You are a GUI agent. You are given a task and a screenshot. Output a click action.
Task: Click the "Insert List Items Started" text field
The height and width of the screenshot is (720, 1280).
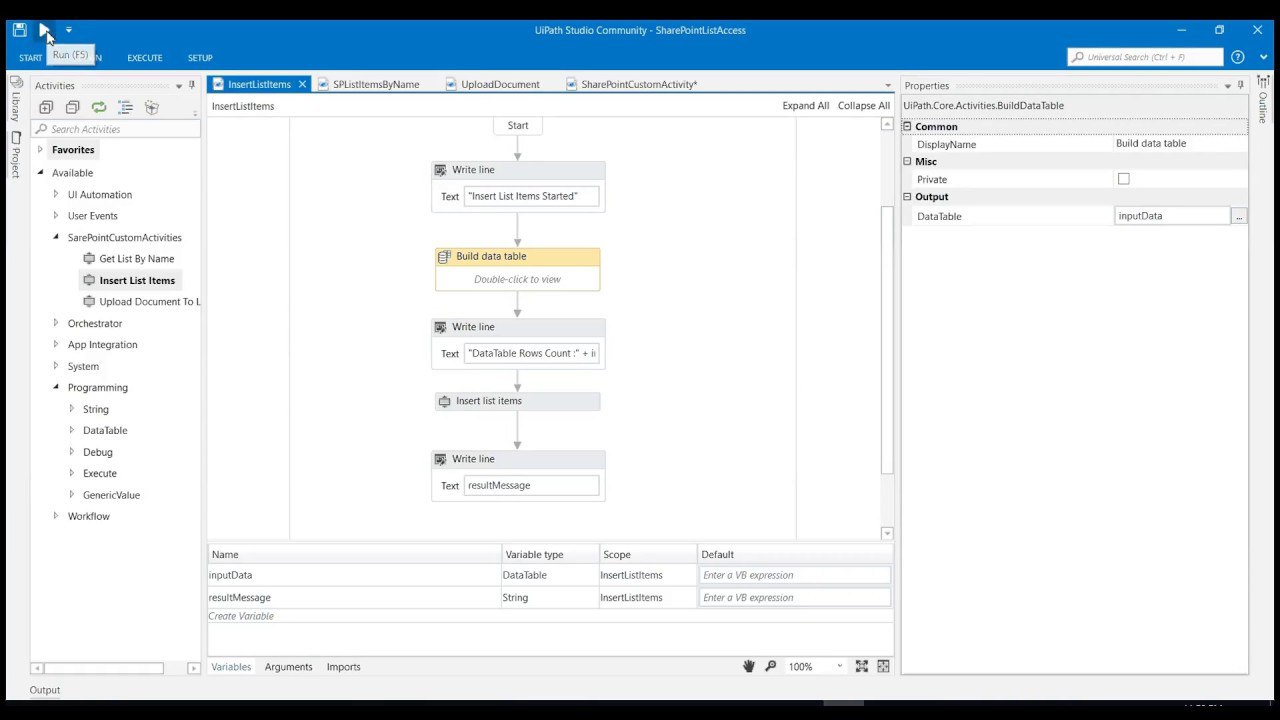[x=532, y=197]
